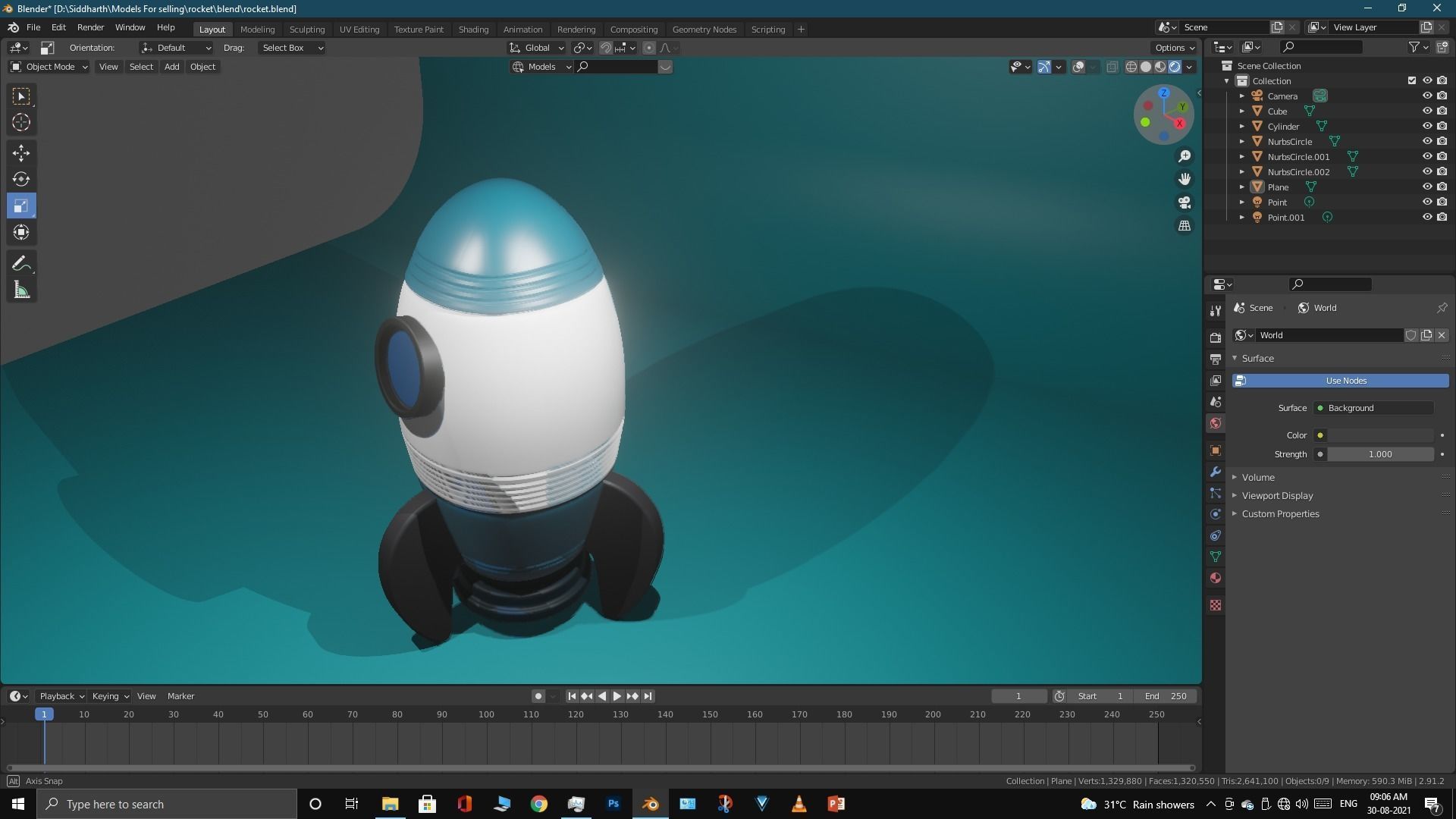Open the Object Mode dropdown
1456x819 pixels.
(49, 67)
